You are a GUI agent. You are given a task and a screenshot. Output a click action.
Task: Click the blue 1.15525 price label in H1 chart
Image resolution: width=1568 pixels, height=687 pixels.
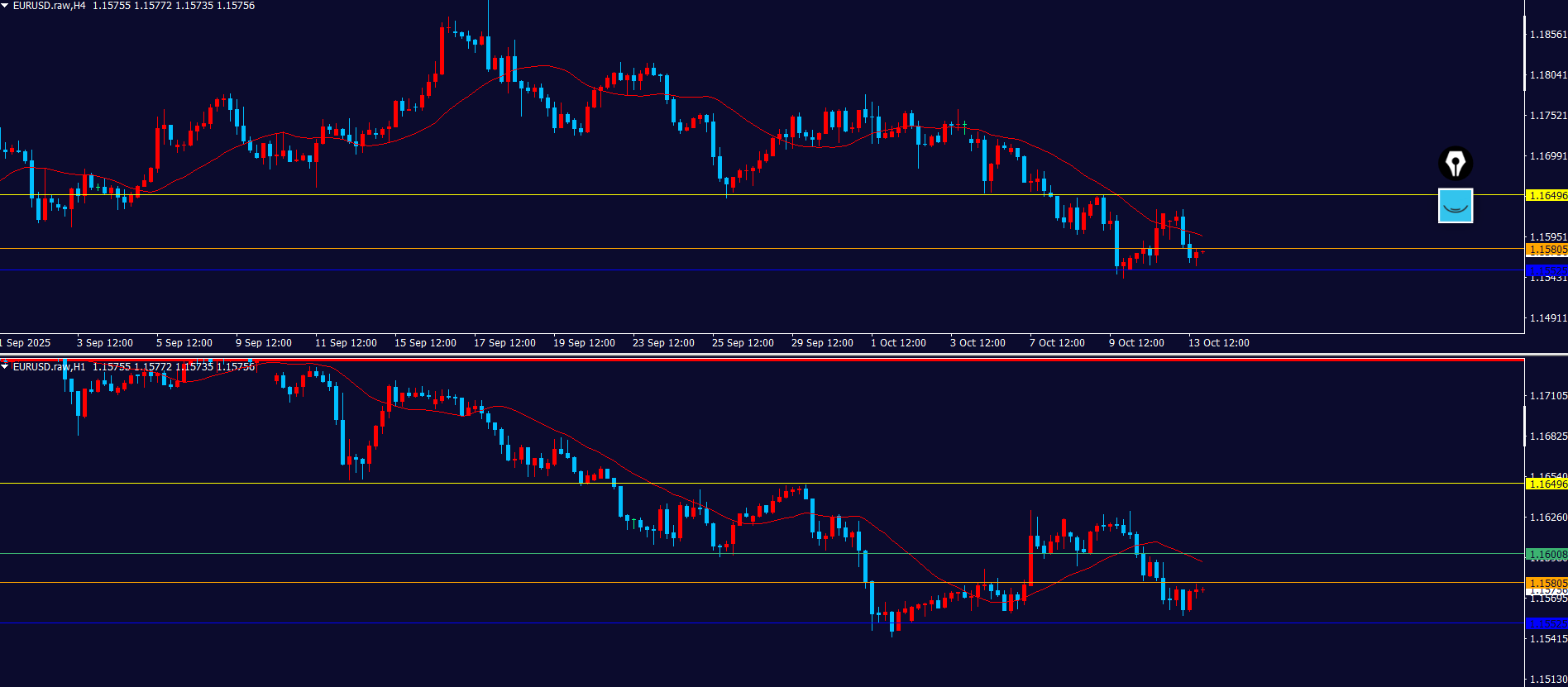pos(1546,623)
